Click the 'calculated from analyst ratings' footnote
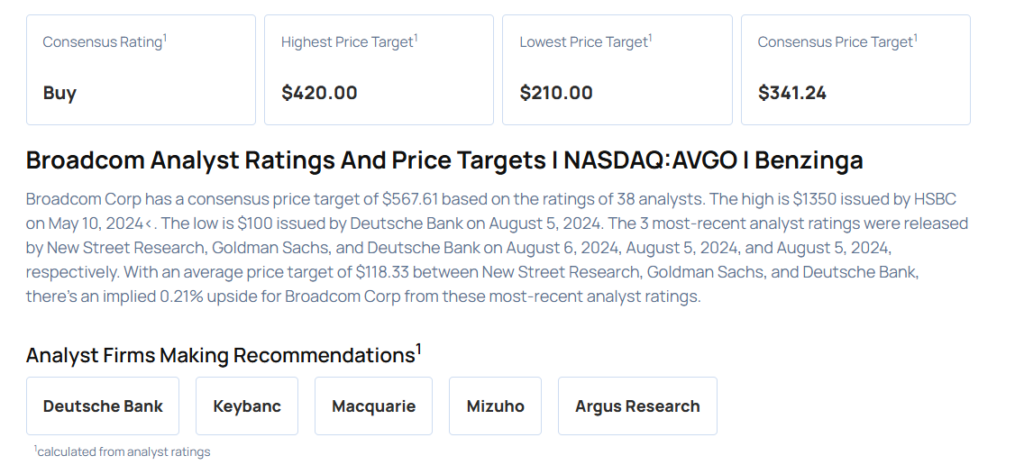The height and width of the screenshot is (474, 1024). 123,452
